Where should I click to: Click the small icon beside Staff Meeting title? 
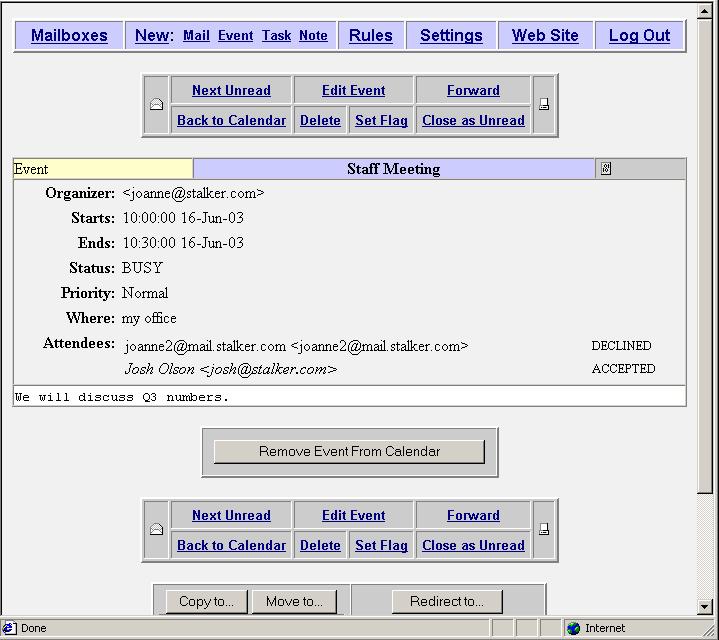pyautogui.click(x=606, y=169)
